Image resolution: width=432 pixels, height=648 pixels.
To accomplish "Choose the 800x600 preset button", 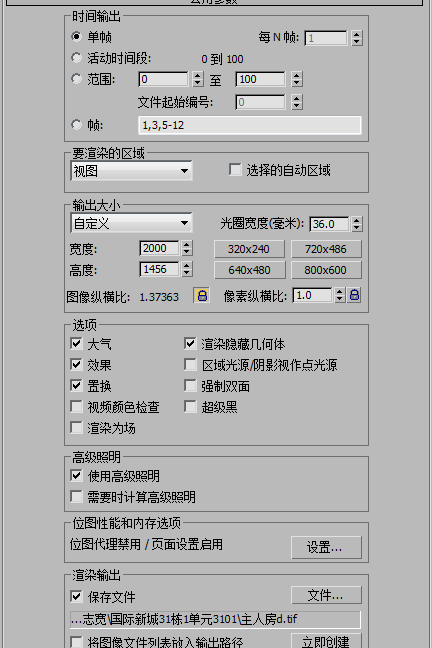I will point(326,270).
